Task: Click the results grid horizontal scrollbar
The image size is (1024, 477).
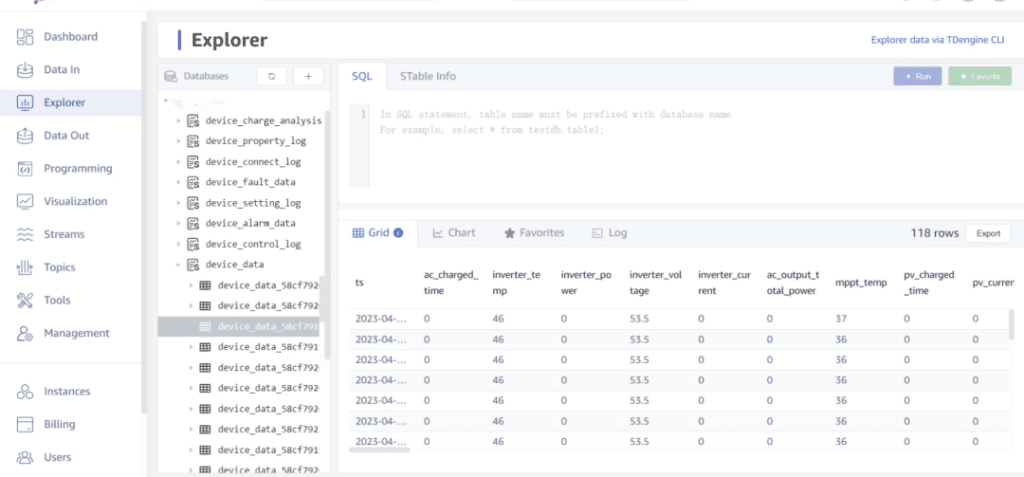Action: [380, 450]
